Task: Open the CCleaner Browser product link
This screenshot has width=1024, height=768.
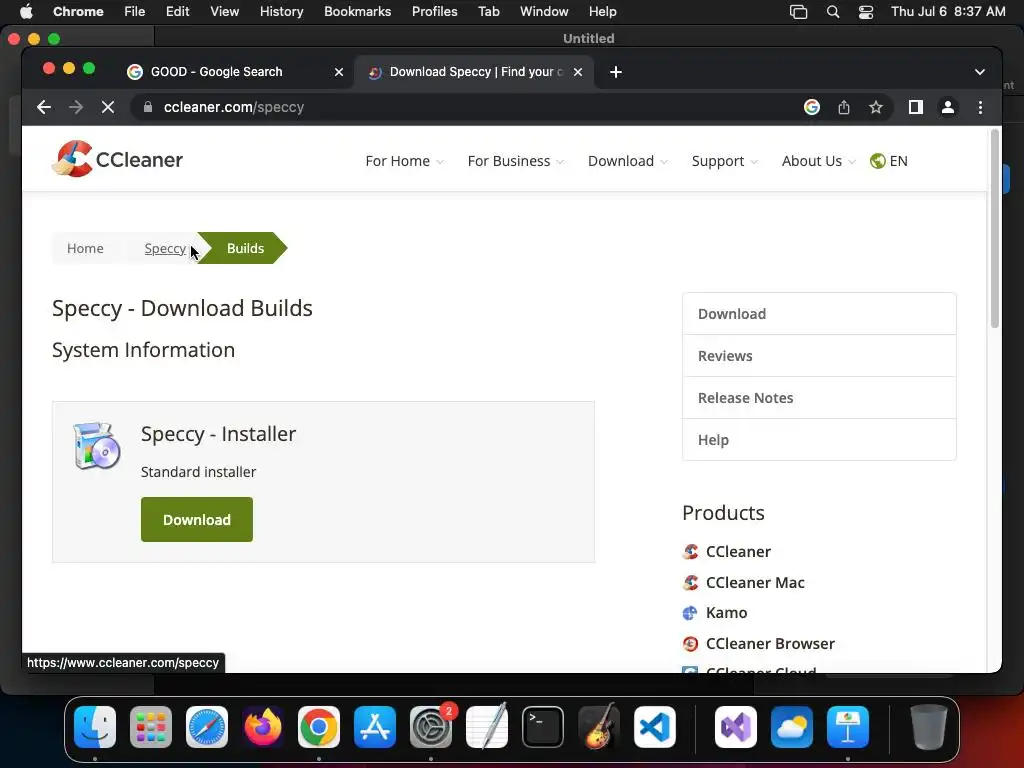Action: [770, 643]
